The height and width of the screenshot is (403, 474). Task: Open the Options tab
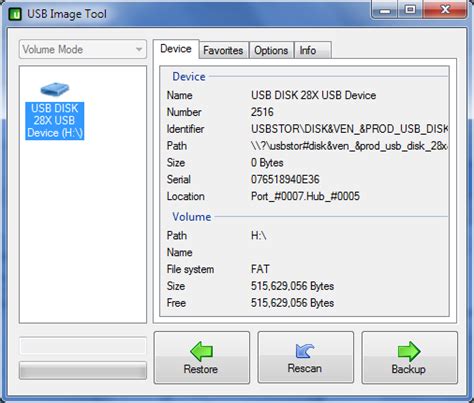click(271, 50)
